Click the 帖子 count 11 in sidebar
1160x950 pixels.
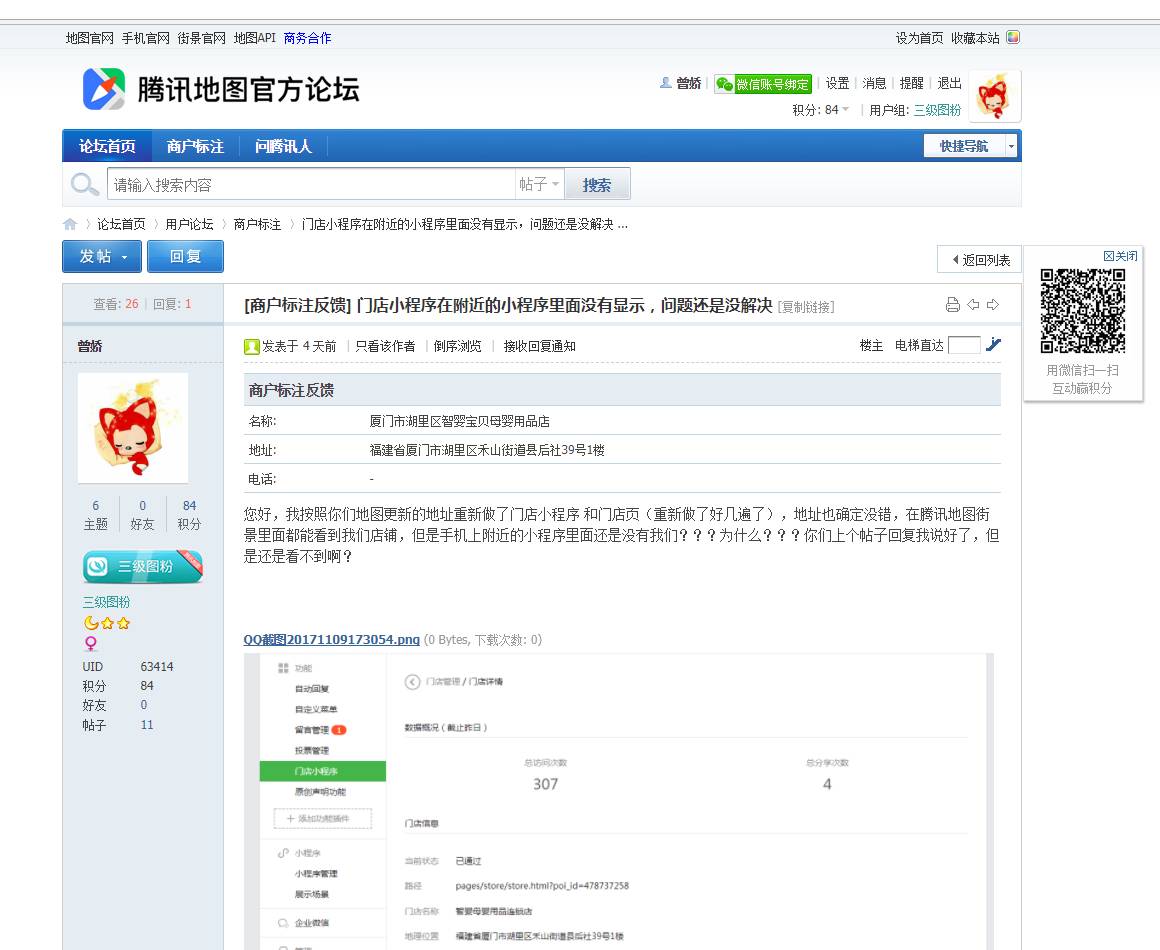146,725
